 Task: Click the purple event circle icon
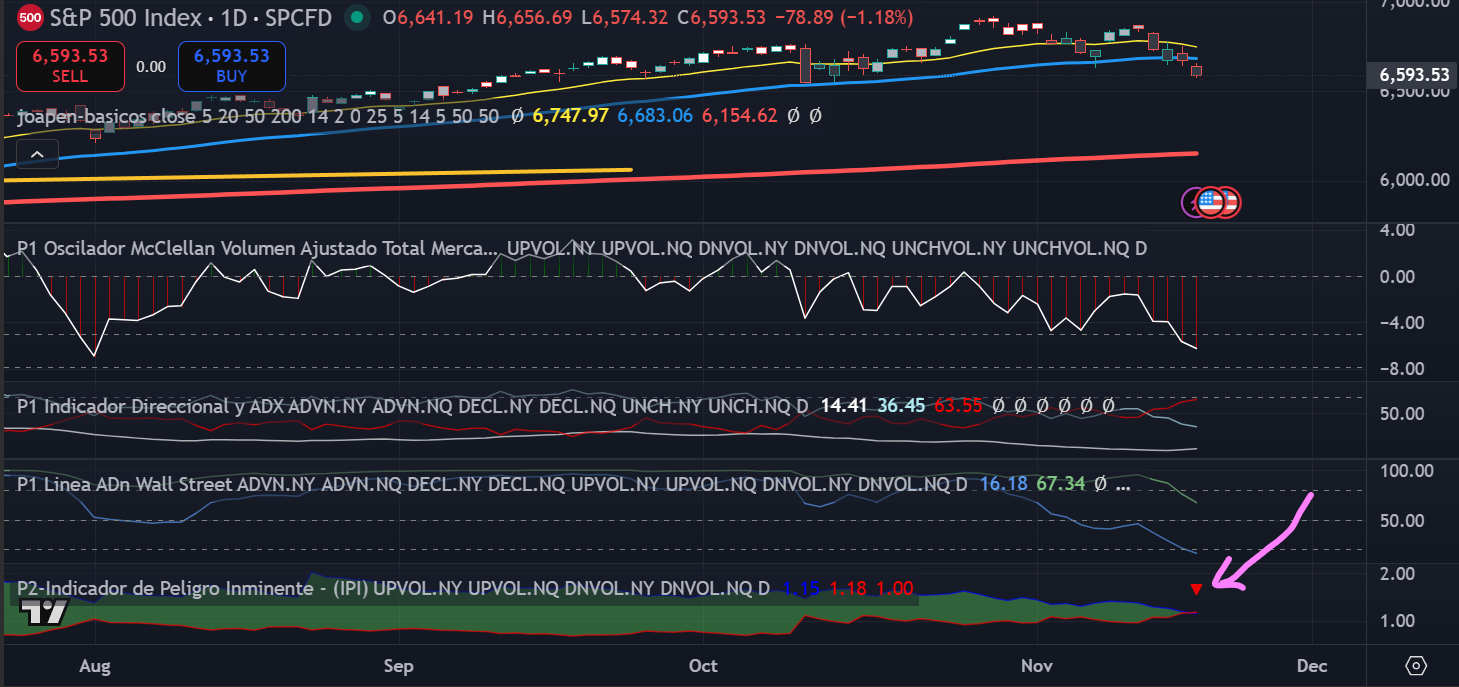click(x=1194, y=202)
